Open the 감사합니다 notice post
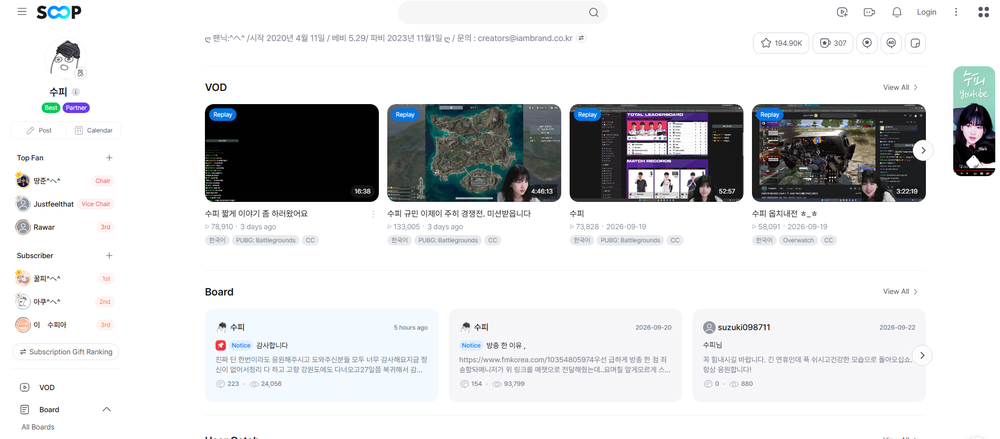Viewport: 1000px width, 439px height. 321,355
